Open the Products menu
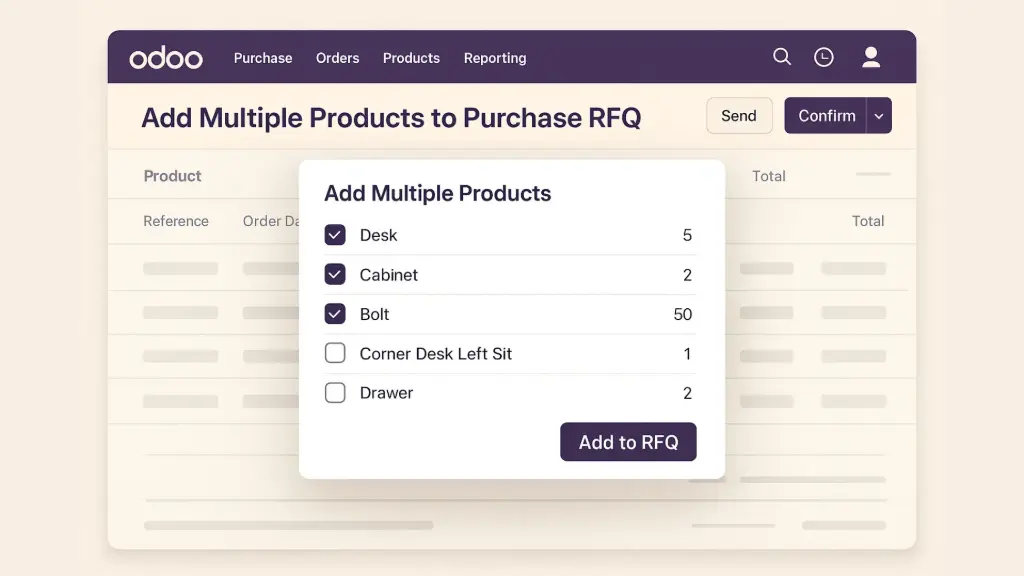This screenshot has height=576, width=1024. [x=411, y=58]
